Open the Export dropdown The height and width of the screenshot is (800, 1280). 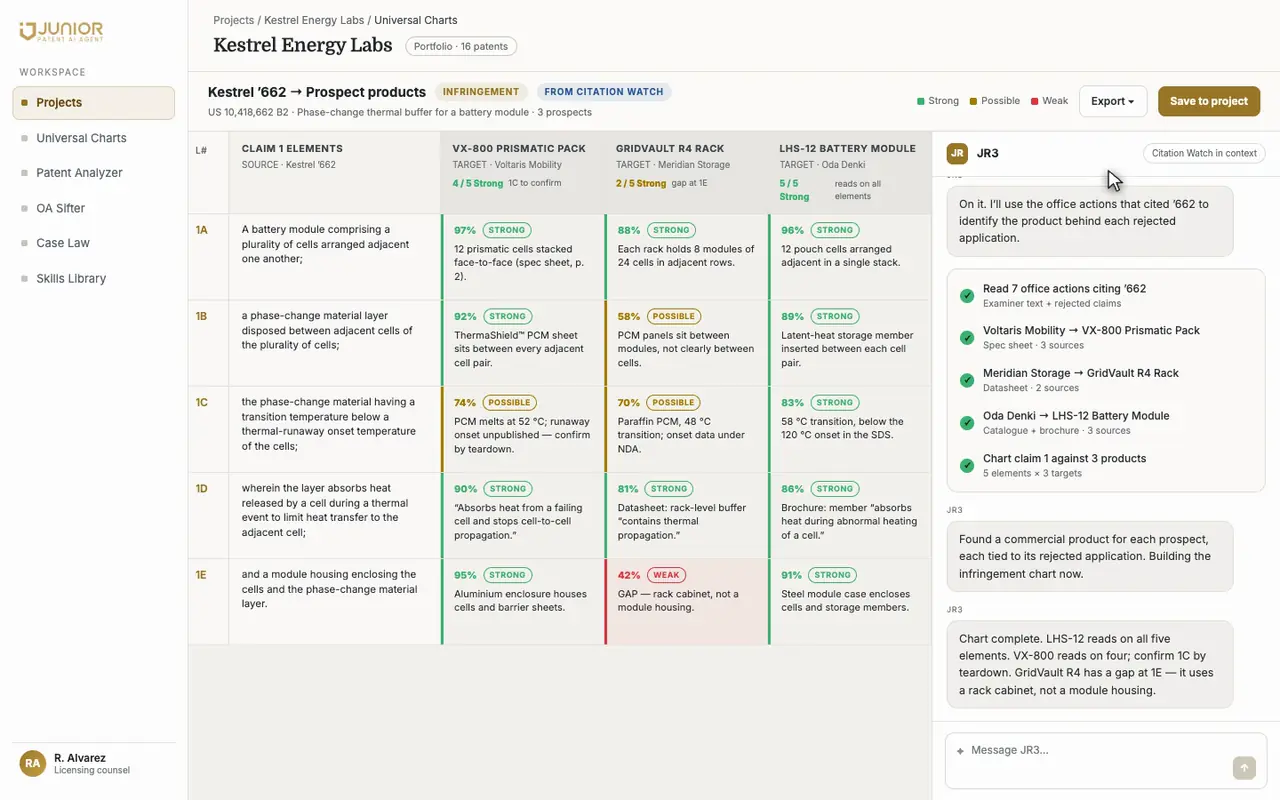[1112, 101]
